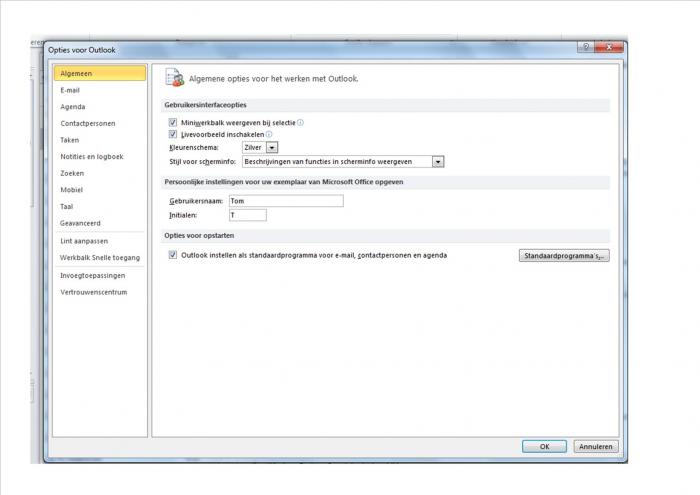Open Lint aanpassen settings
Image resolution: width=700 pixels, height=495 pixels.
(x=84, y=241)
